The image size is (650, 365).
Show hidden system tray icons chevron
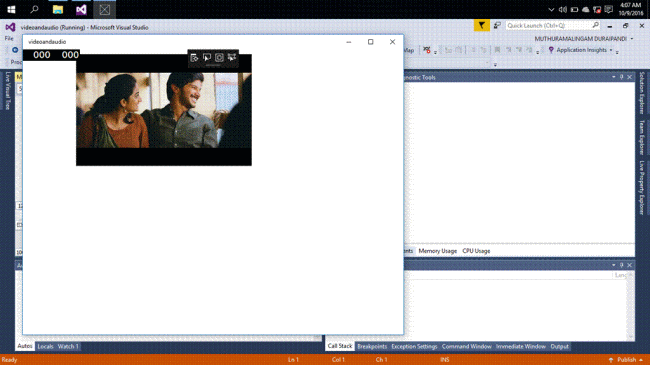tap(551, 10)
